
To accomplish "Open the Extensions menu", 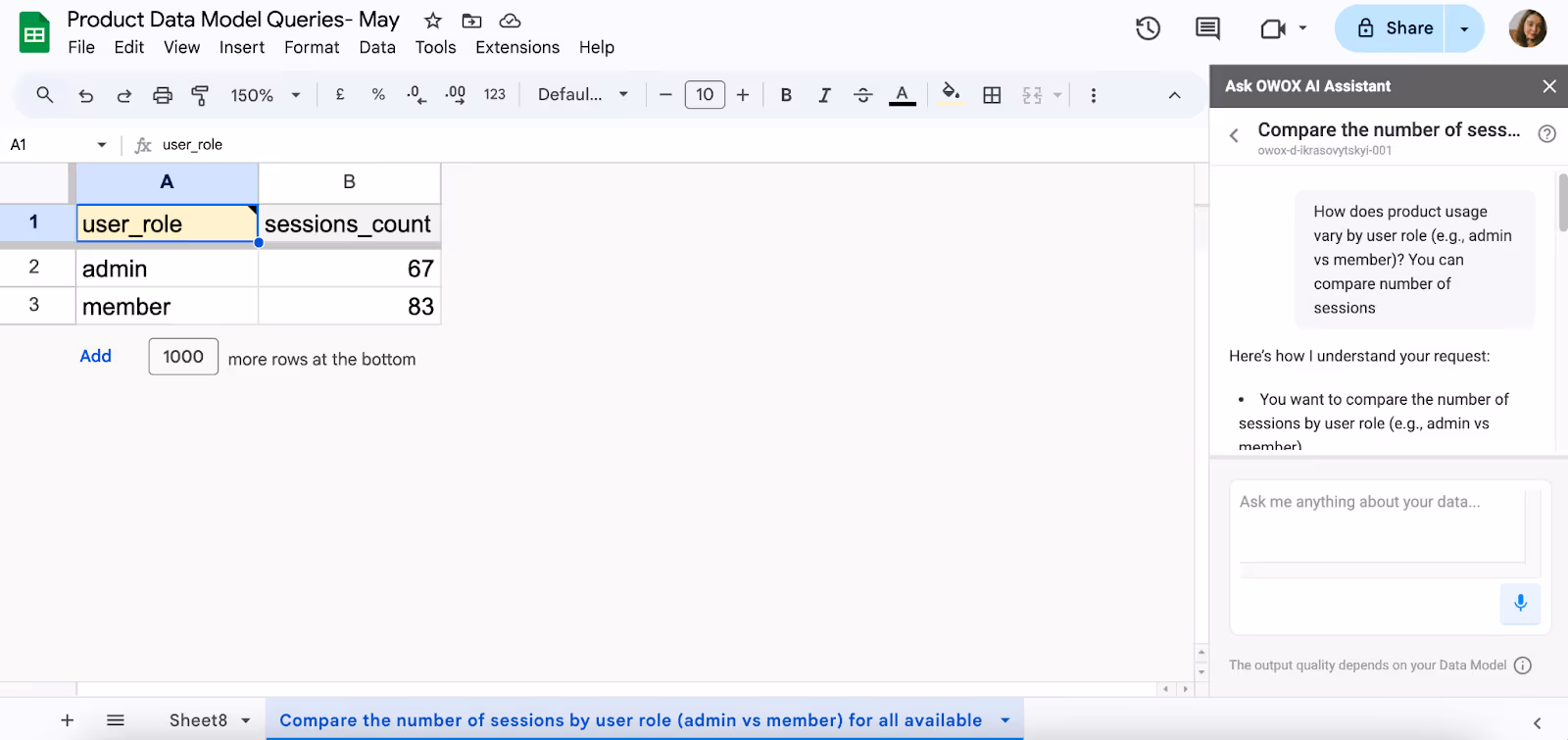I will (517, 47).
